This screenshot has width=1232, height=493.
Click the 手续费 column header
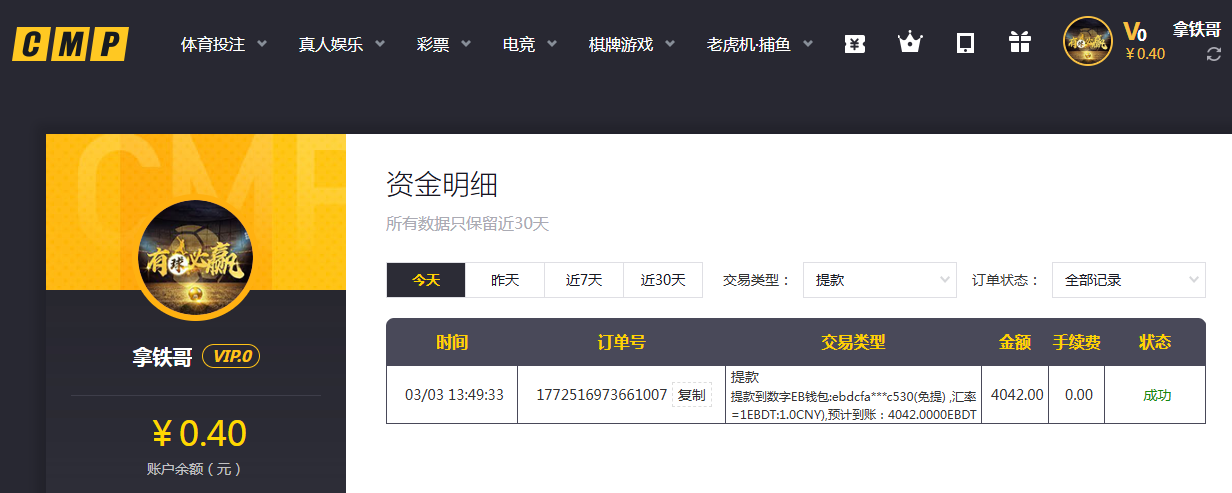click(1077, 342)
